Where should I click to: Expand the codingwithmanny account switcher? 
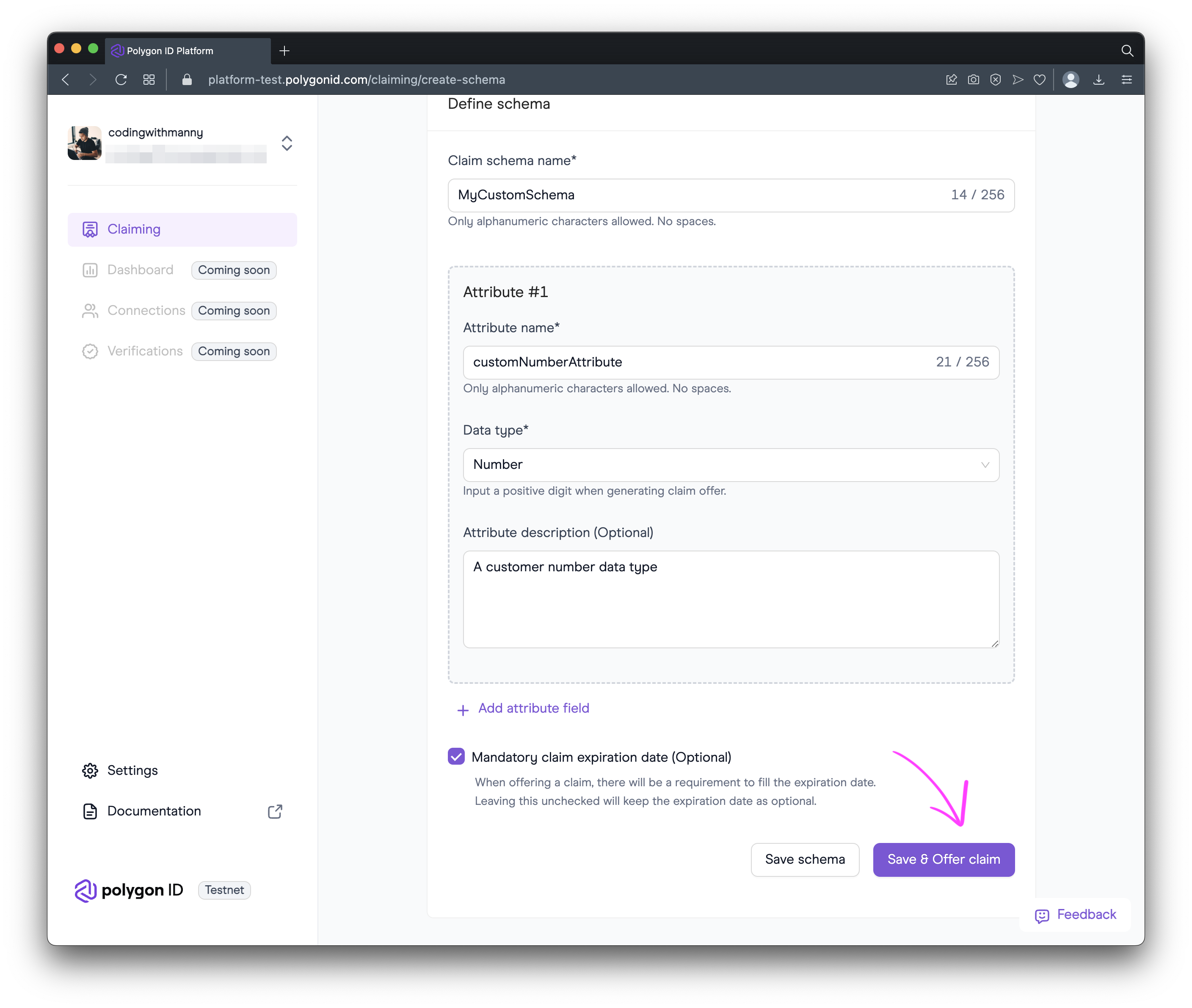[287, 143]
